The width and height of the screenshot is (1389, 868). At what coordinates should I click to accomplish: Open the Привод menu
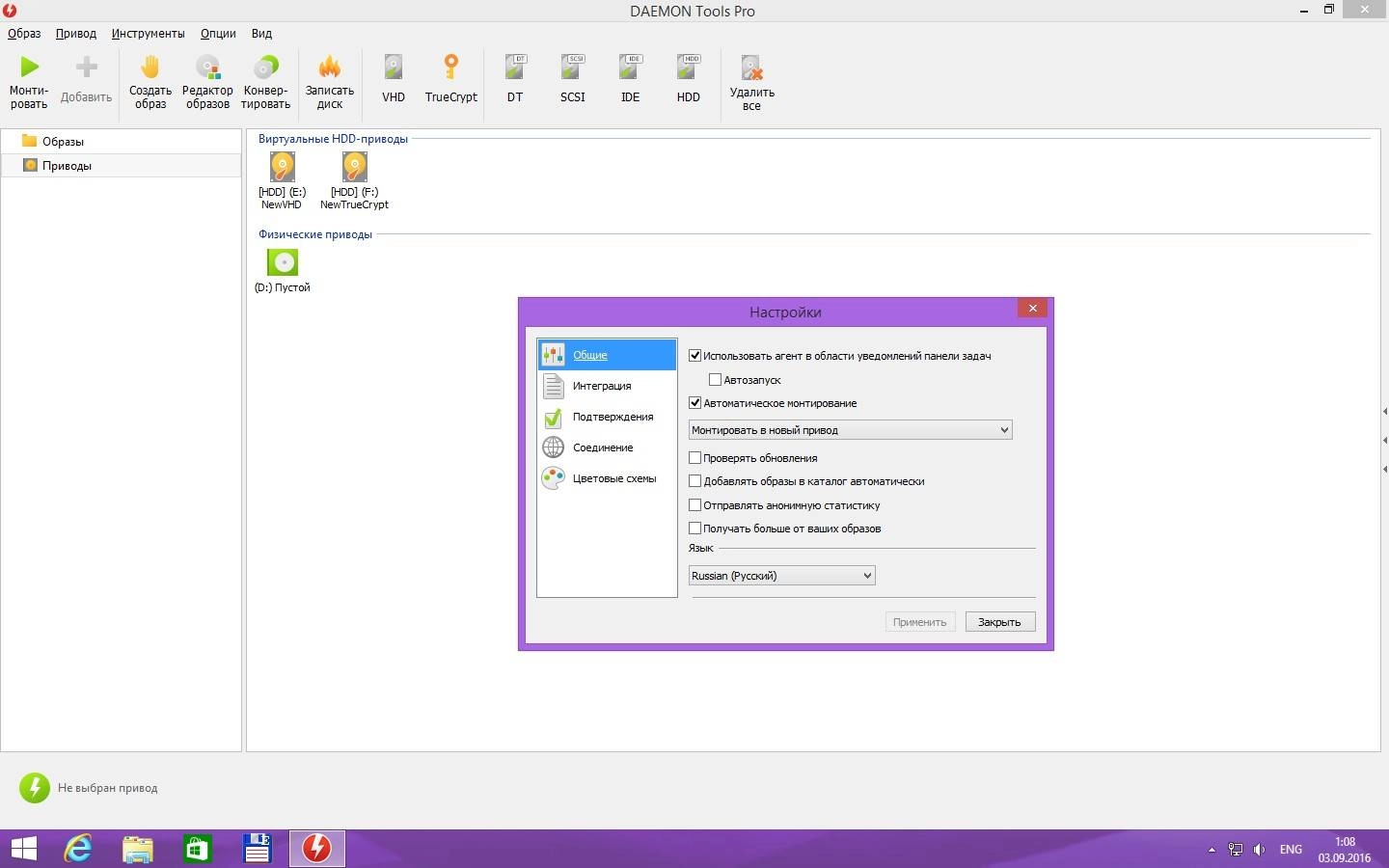tap(76, 33)
